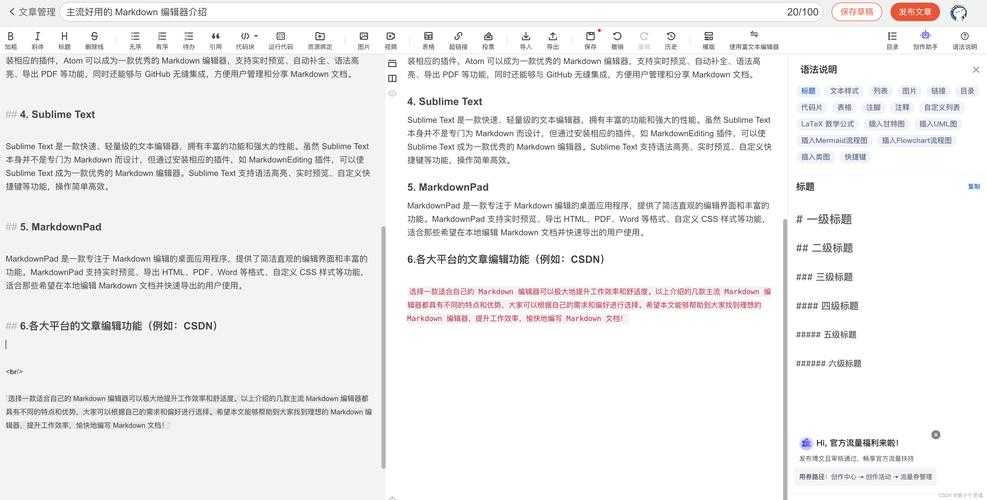The height and width of the screenshot is (500, 987).
Task: Save the draft with 保存草稿 button
Action: (857, 12)
